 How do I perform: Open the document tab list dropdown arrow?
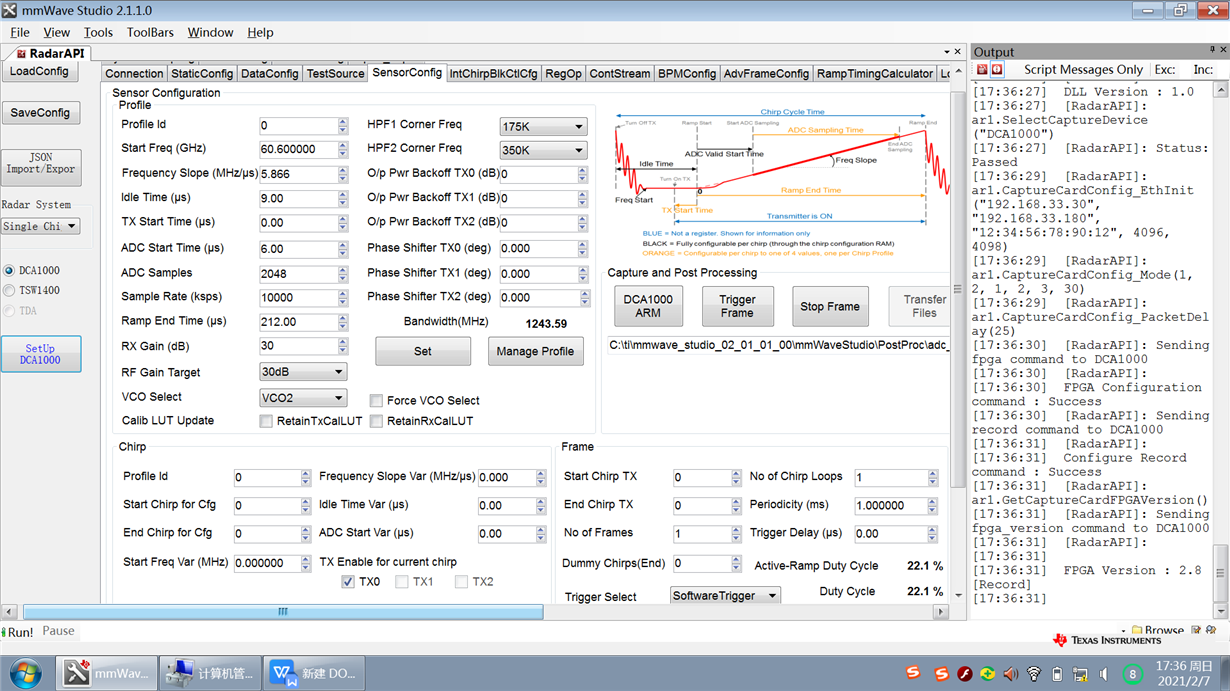tap(946, 52)
